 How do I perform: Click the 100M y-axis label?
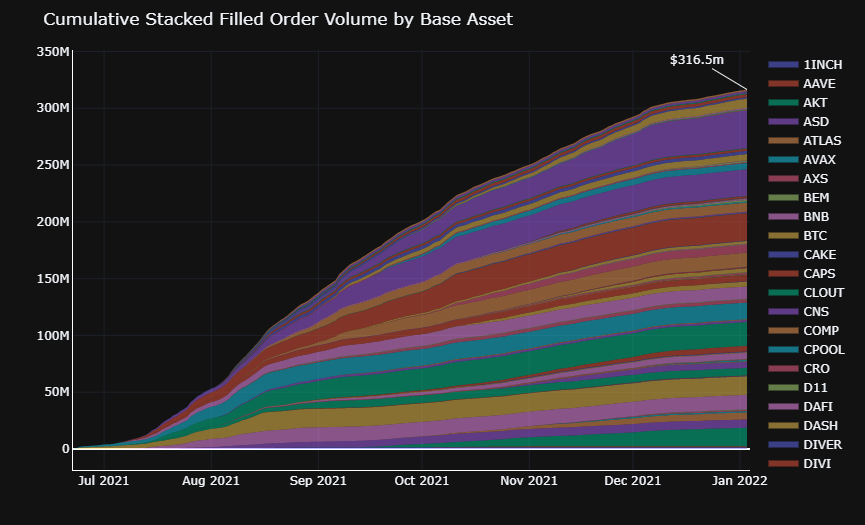53,335
